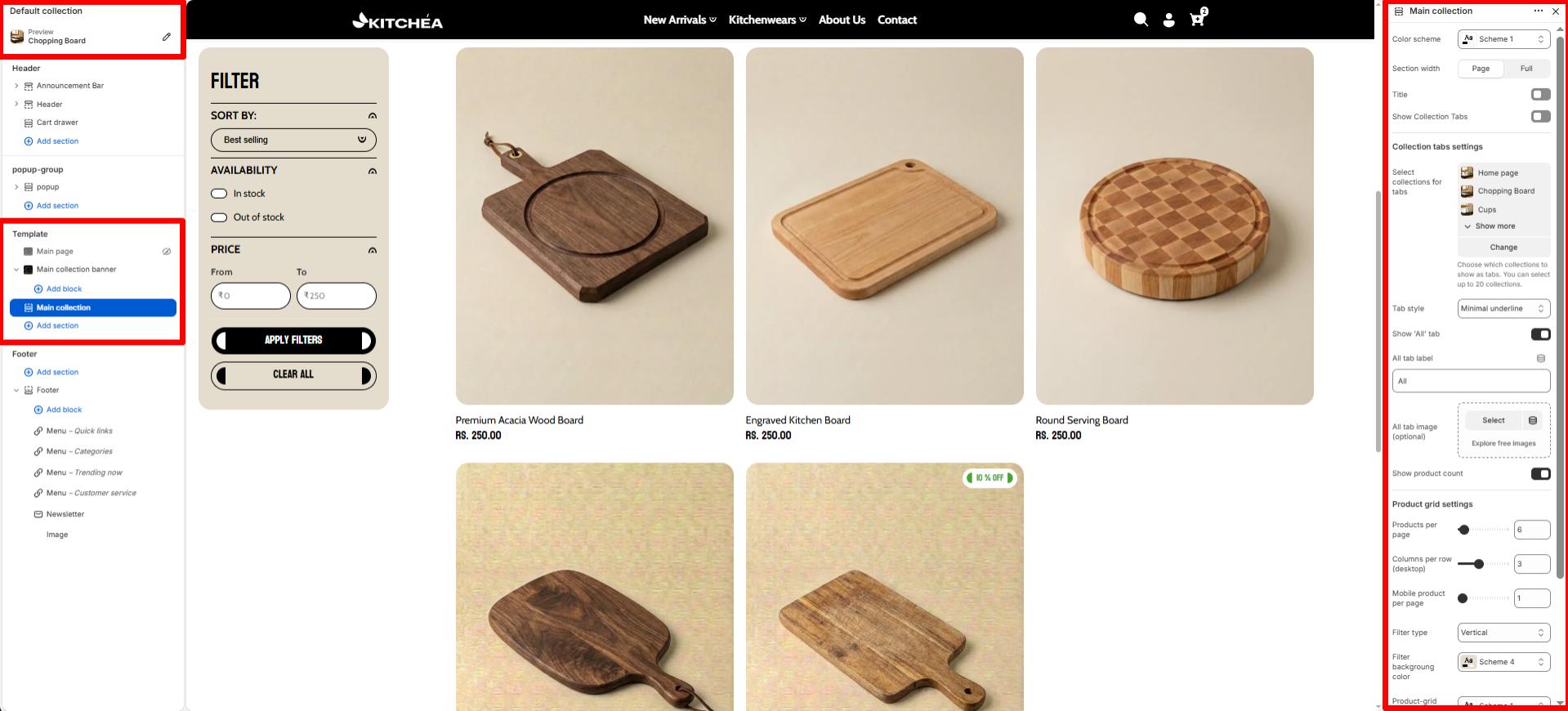1568x711 pixels.
Task: Disable the Show product count toggle
Action: (1540, 473)
